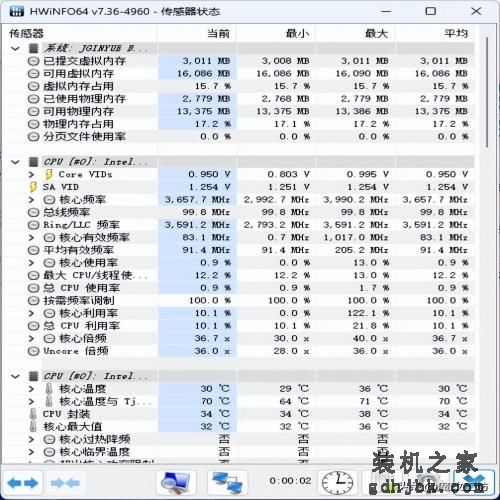Click the min value 2,793.2 MHz
The image size is (500, 500).
coord(277,225)
